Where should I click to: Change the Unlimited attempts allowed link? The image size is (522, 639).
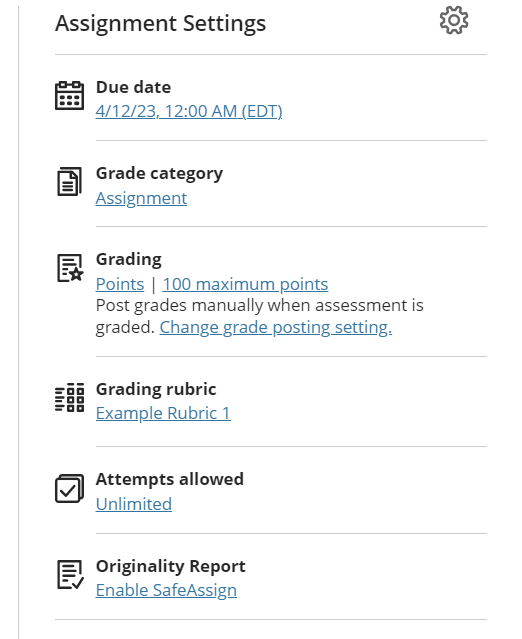(134, 504)
